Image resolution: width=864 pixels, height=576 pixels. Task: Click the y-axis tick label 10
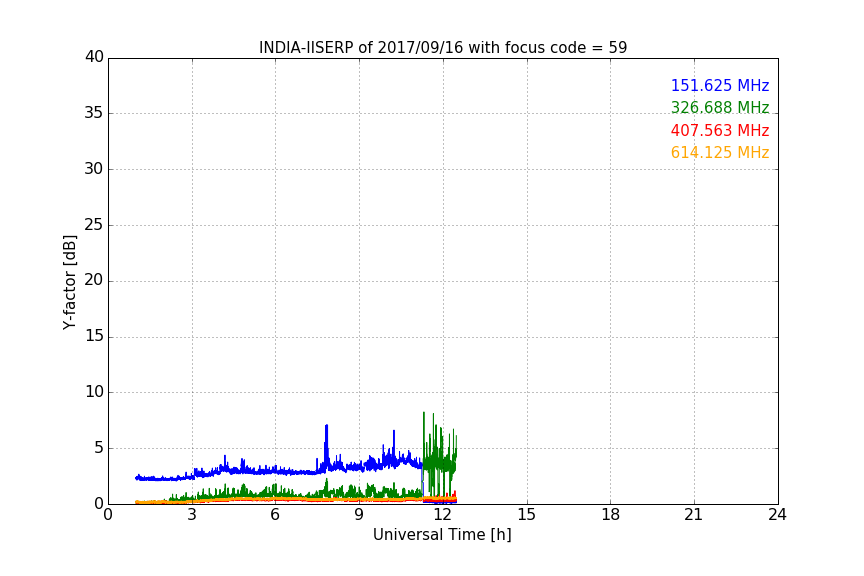pyautogui.click(x=94, y=392)
